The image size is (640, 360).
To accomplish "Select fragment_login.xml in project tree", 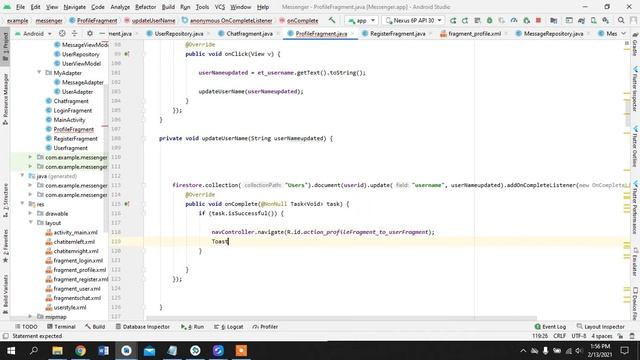I will pyautogui.click(x=78, y=260).
